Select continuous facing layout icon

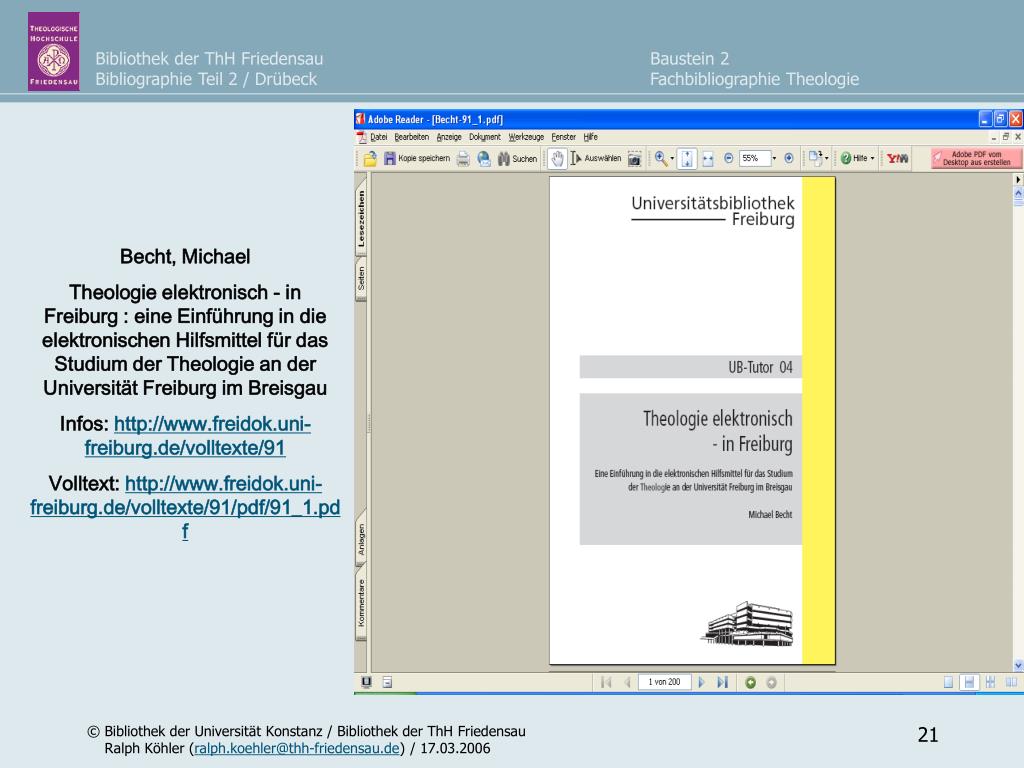click(991, 682)
